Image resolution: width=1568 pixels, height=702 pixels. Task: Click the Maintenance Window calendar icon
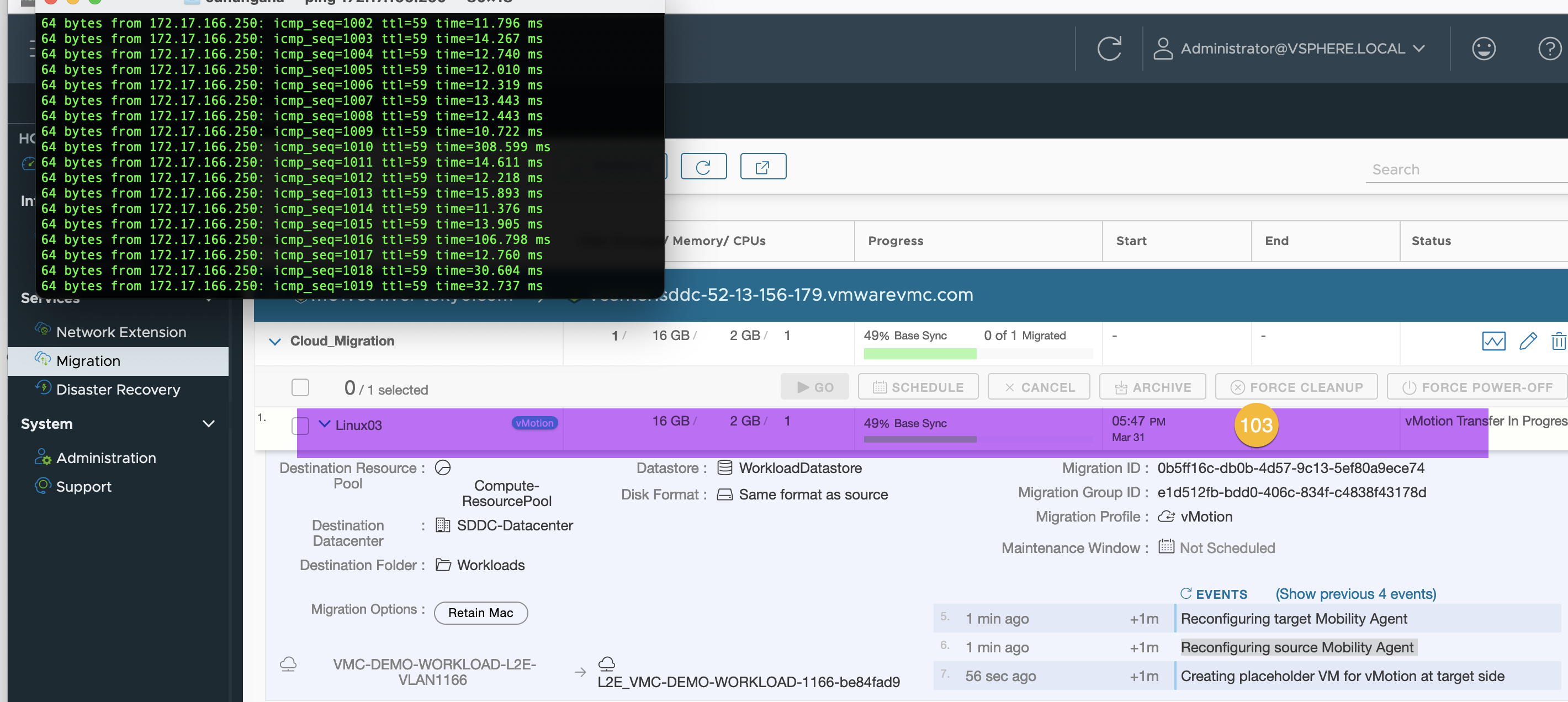point(1166,546)
